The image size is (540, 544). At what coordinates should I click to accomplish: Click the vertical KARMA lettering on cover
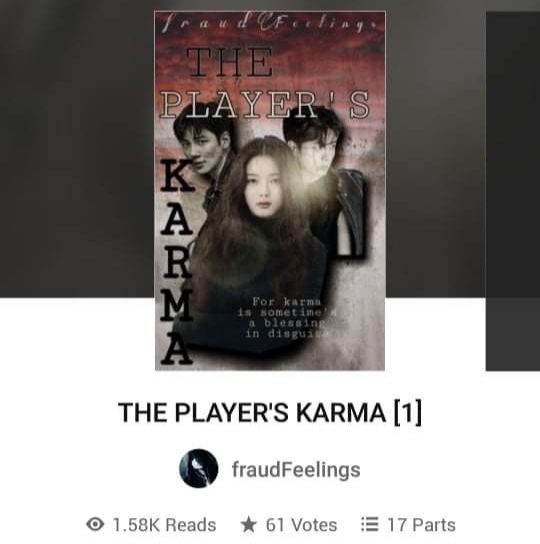pyautogui.click(x=177, y=263)
